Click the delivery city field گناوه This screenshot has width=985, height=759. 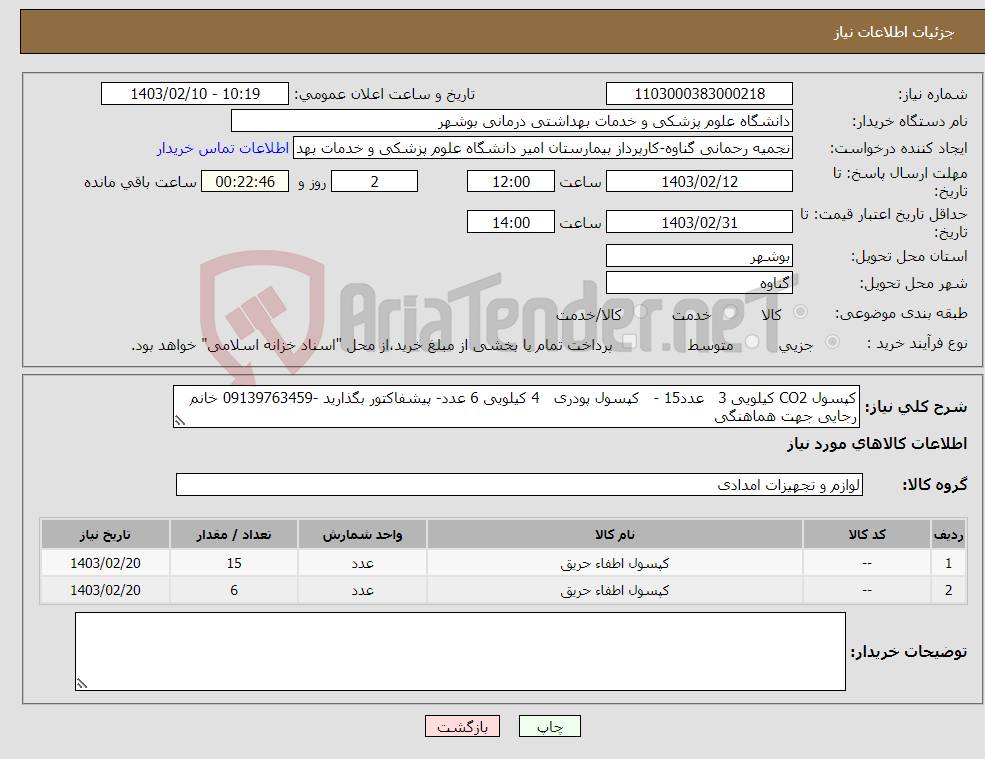click(x=699, y=283)
